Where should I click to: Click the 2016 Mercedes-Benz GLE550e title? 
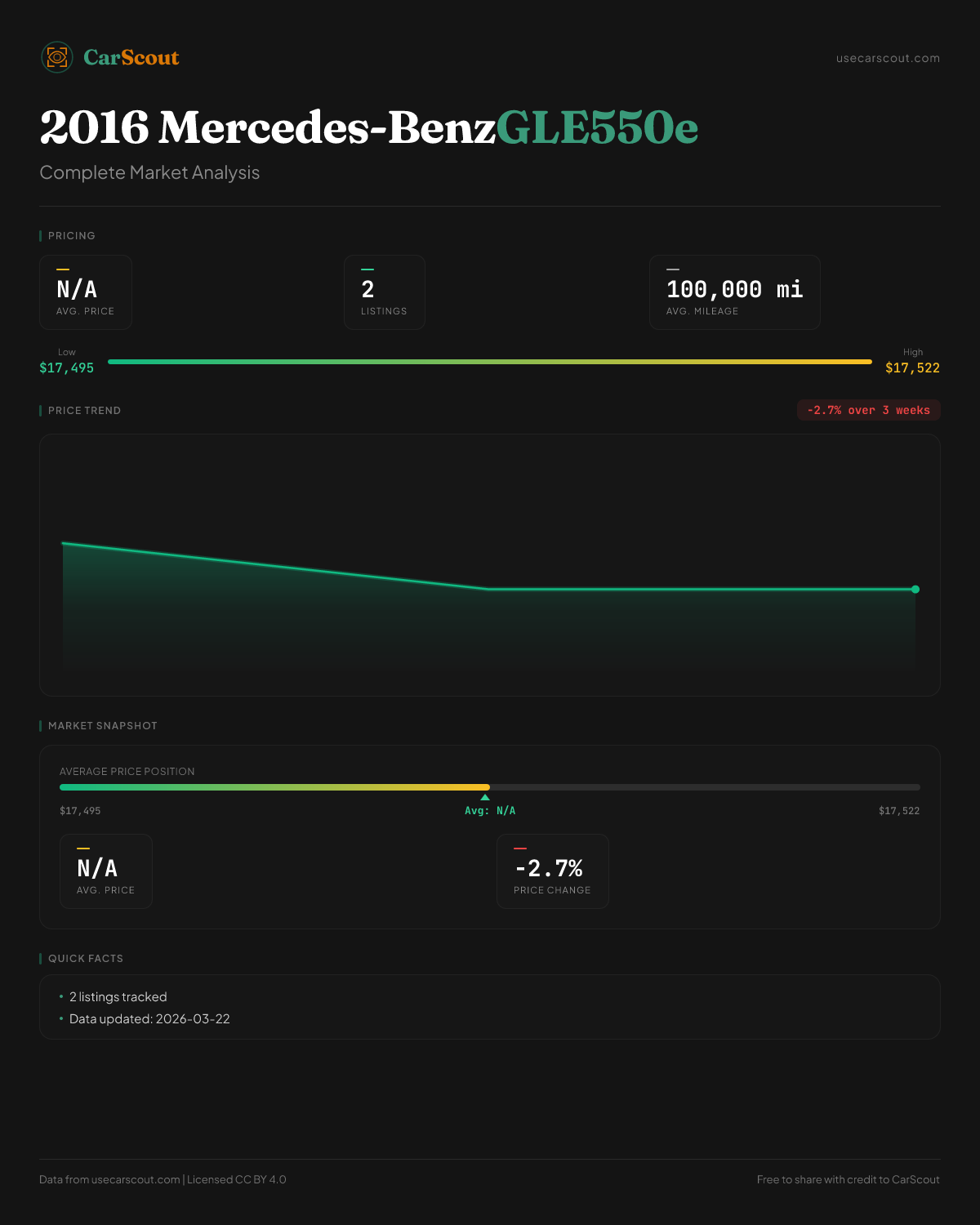(x=368, y=127)
